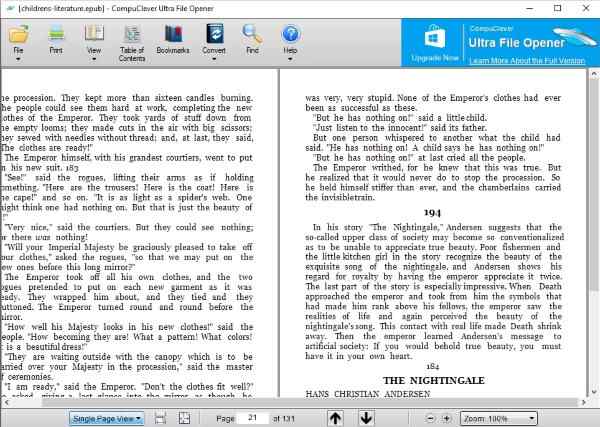Click the CompuClever Ultra File Opener banner title

[517, 43]
